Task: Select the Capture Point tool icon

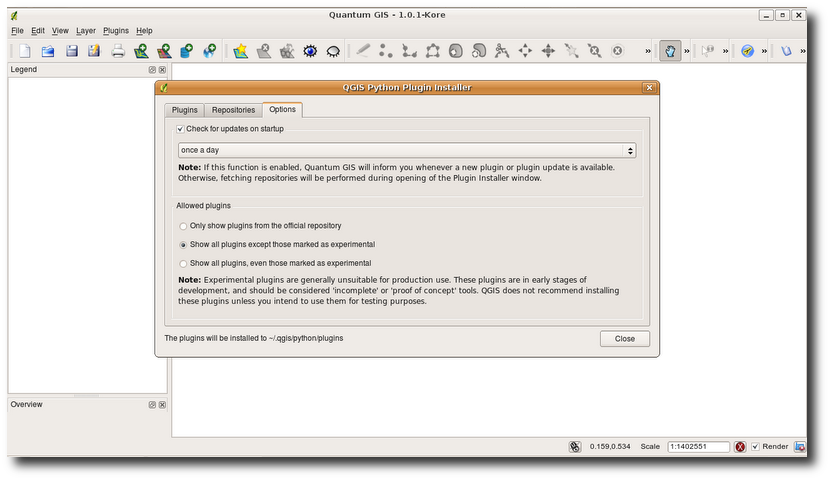Action: (386, 51)
